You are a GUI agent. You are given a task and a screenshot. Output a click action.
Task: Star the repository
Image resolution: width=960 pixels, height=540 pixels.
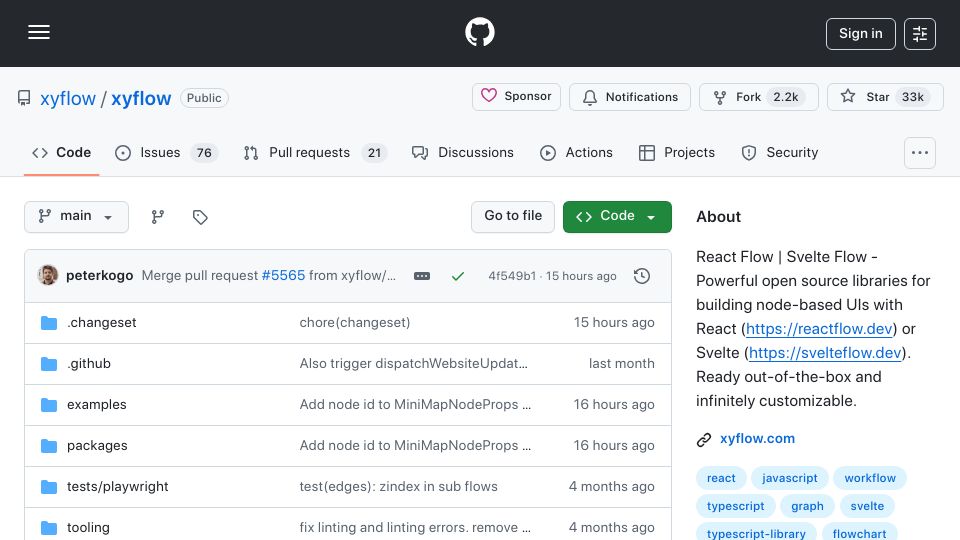pos(885,97)
